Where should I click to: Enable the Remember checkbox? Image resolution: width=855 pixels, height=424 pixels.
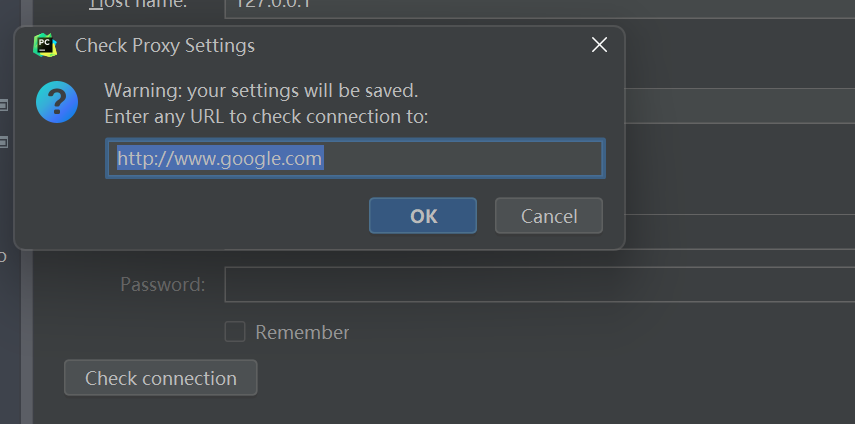[x=235, y=331]
